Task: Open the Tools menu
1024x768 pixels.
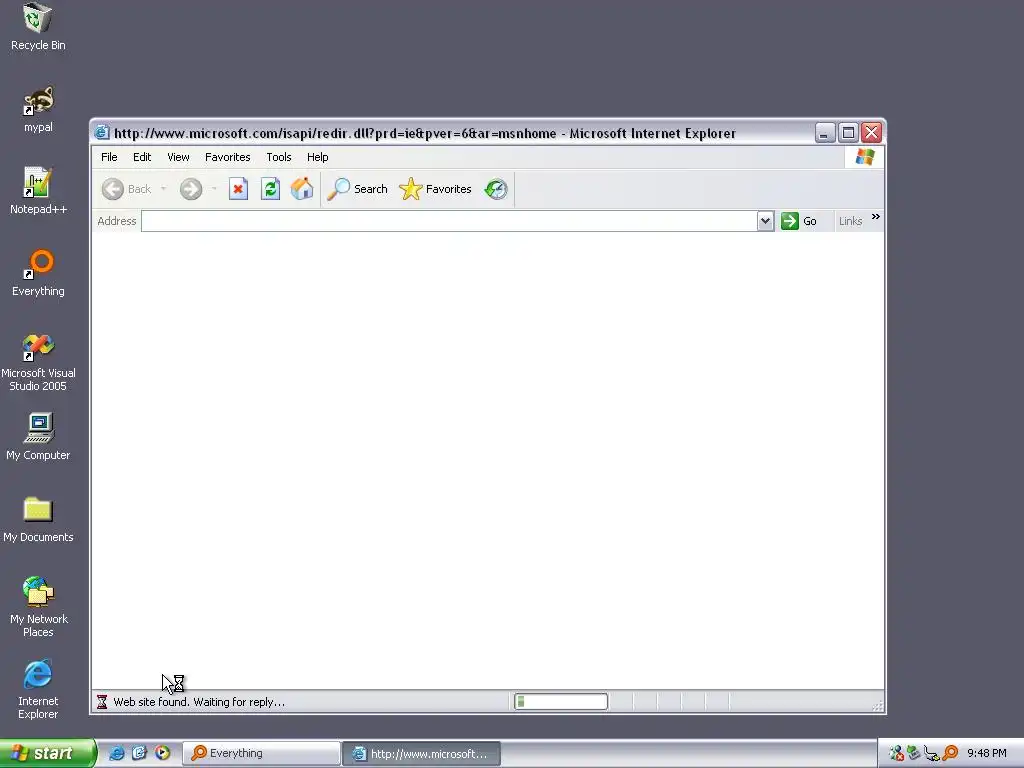Action: (x=279, y=157)
